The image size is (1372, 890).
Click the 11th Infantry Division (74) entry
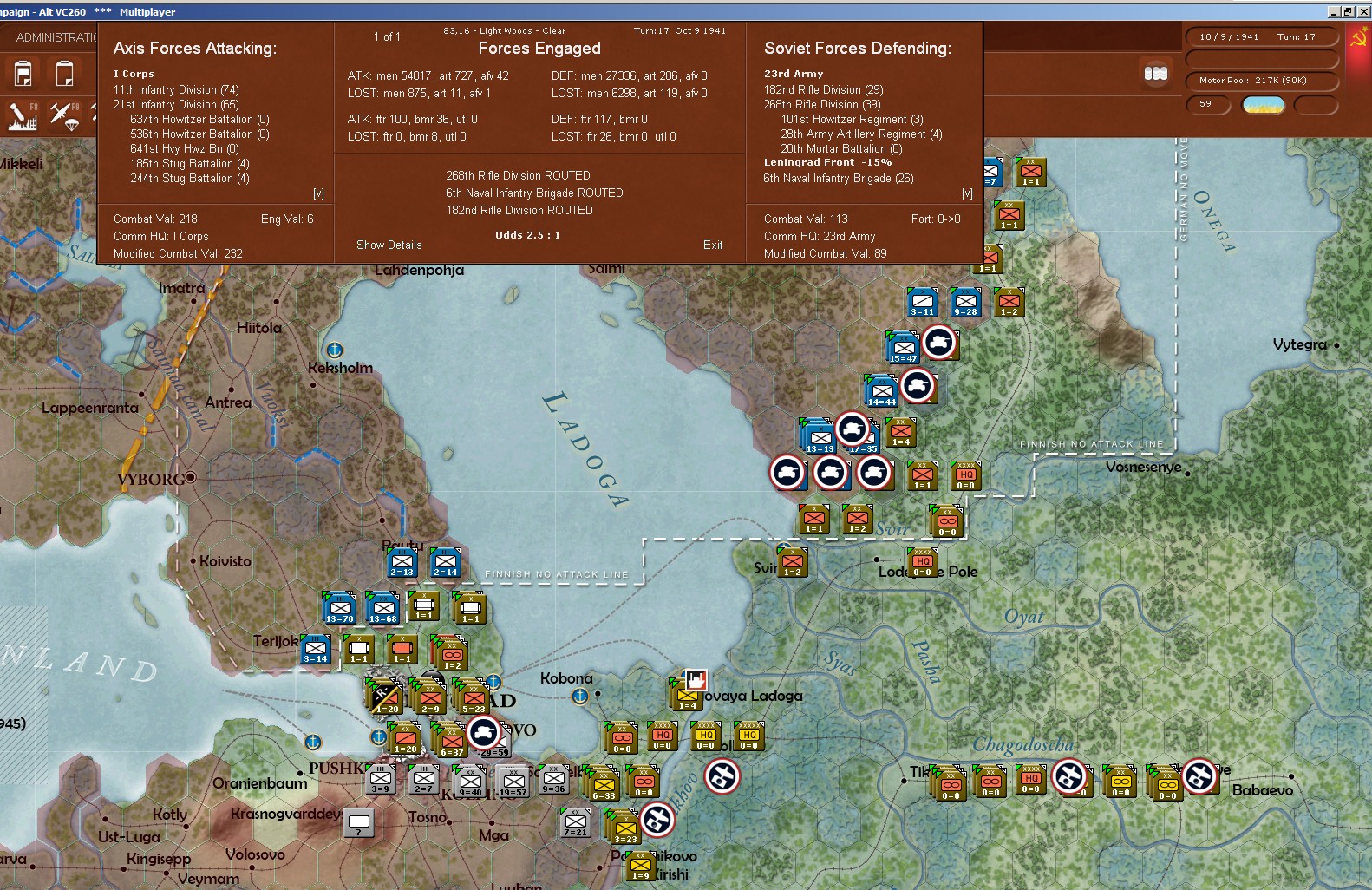(x=176, y=89)
